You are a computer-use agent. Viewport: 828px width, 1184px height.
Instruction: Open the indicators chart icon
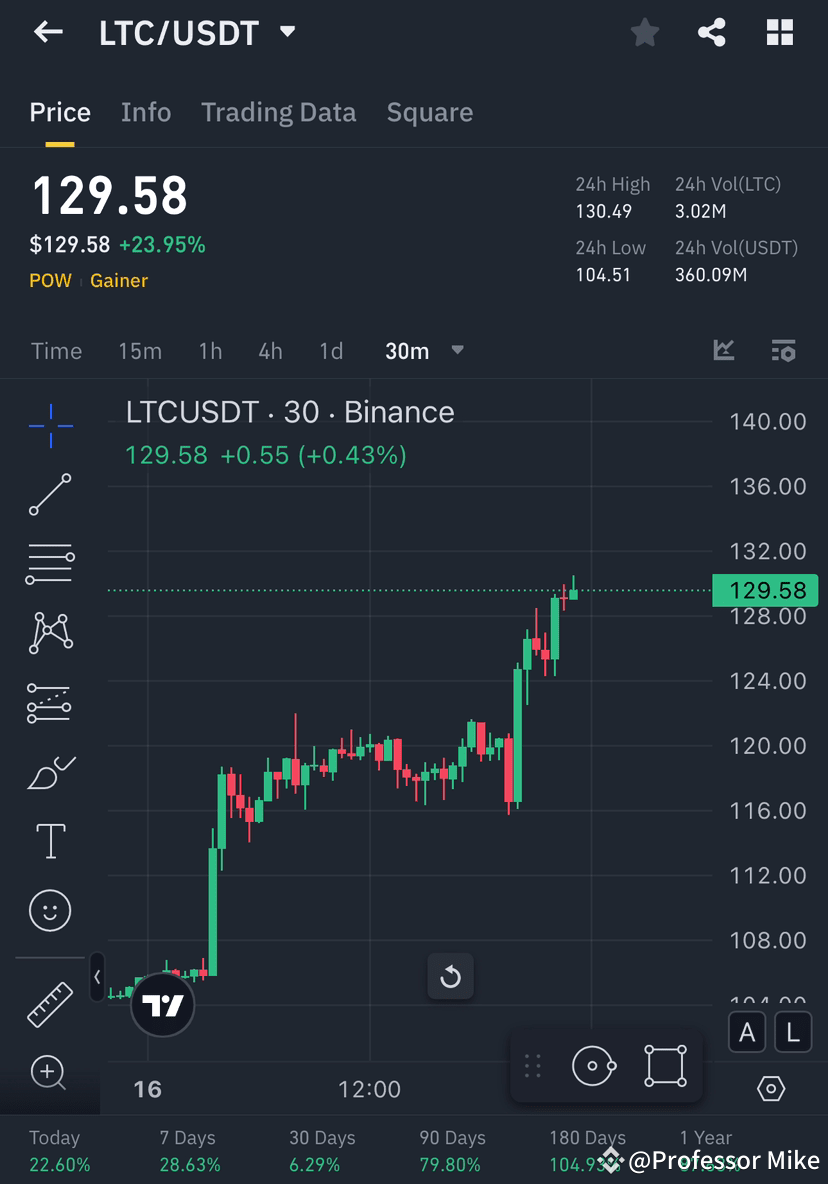click(724, 351)
